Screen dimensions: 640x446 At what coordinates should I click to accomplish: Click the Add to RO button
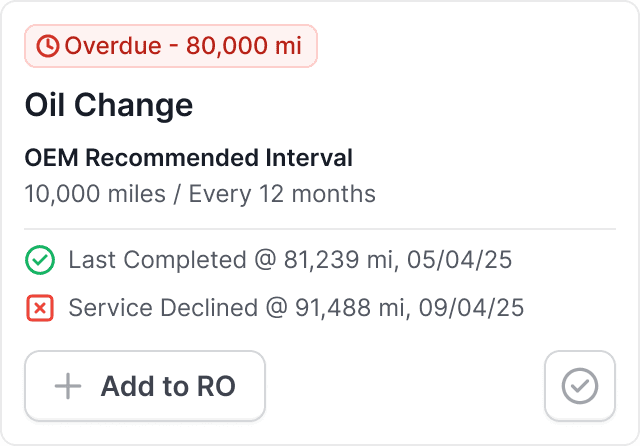tap(145, 386)
